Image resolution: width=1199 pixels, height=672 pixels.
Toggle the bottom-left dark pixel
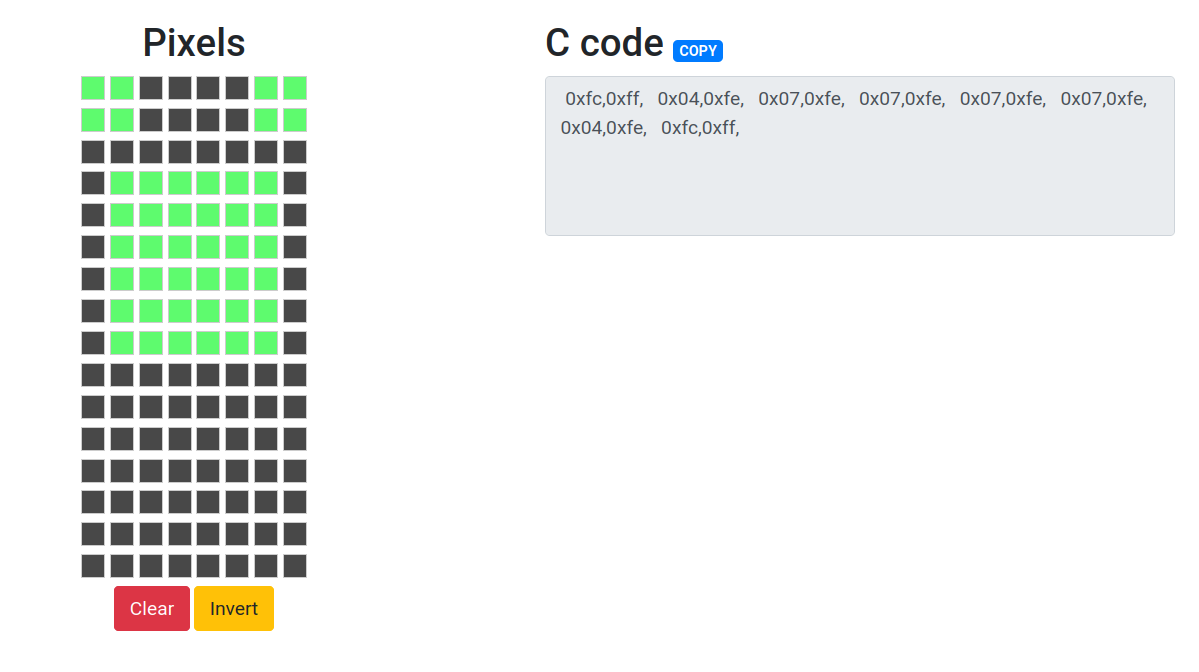click(93, 566)
